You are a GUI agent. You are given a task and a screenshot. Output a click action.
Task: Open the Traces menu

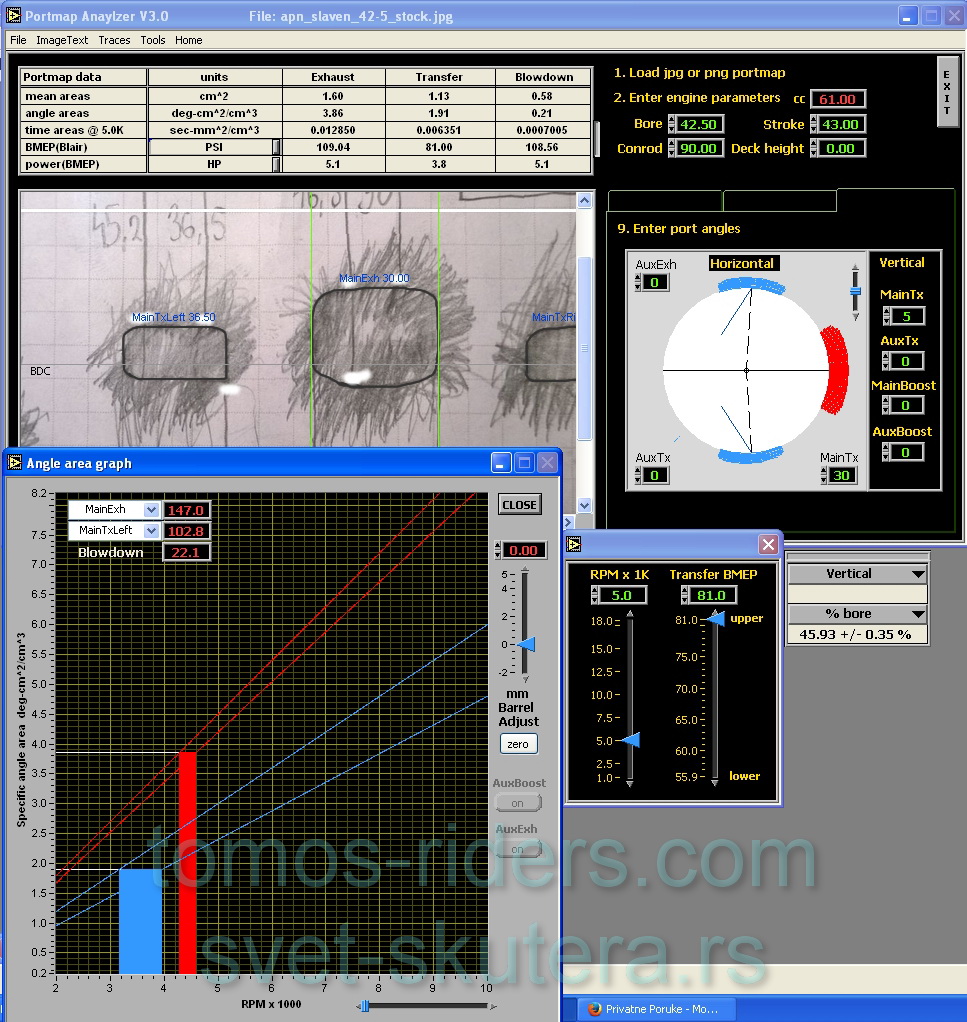point(114,40)
